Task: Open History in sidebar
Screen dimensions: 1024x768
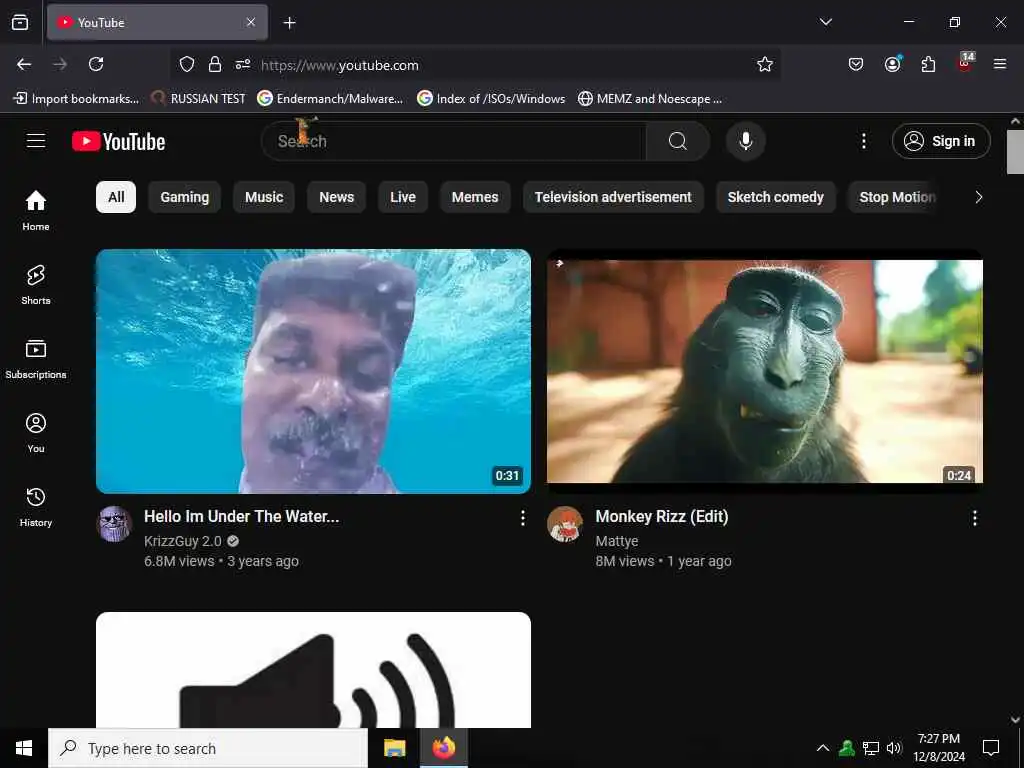Action: [x=36, y=507]
